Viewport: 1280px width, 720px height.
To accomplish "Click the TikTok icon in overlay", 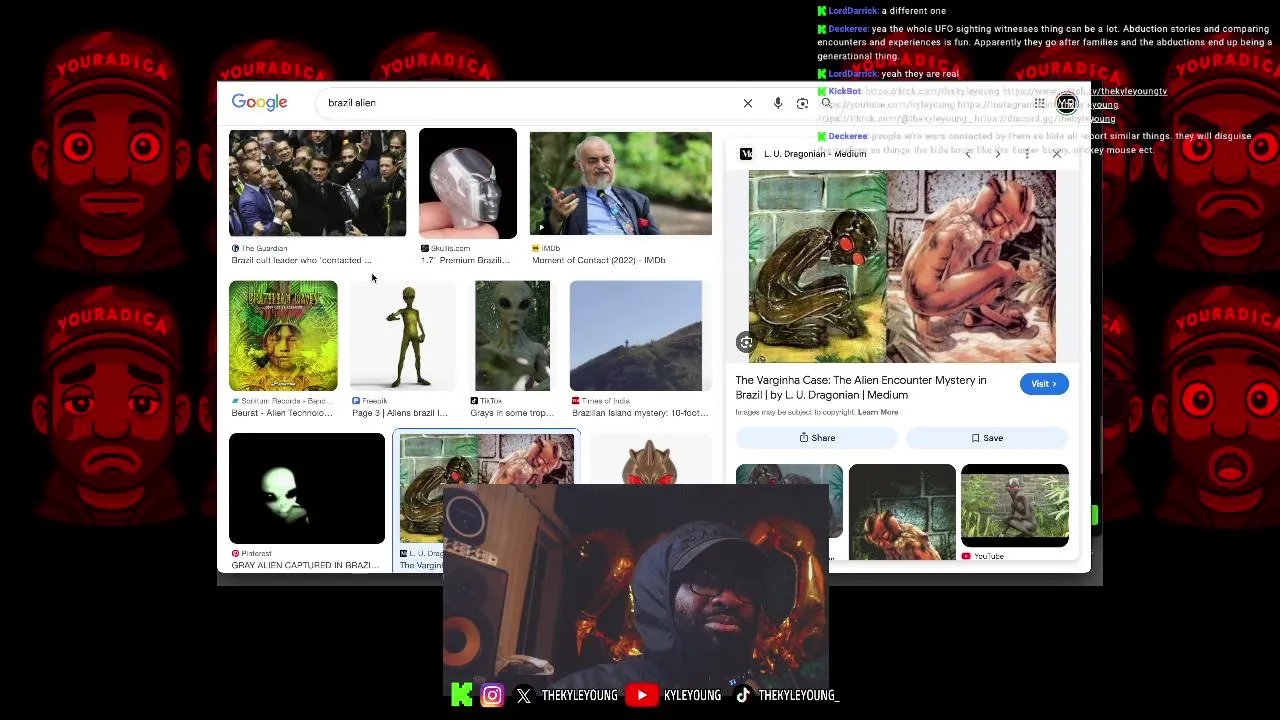I will pos(743,695).
